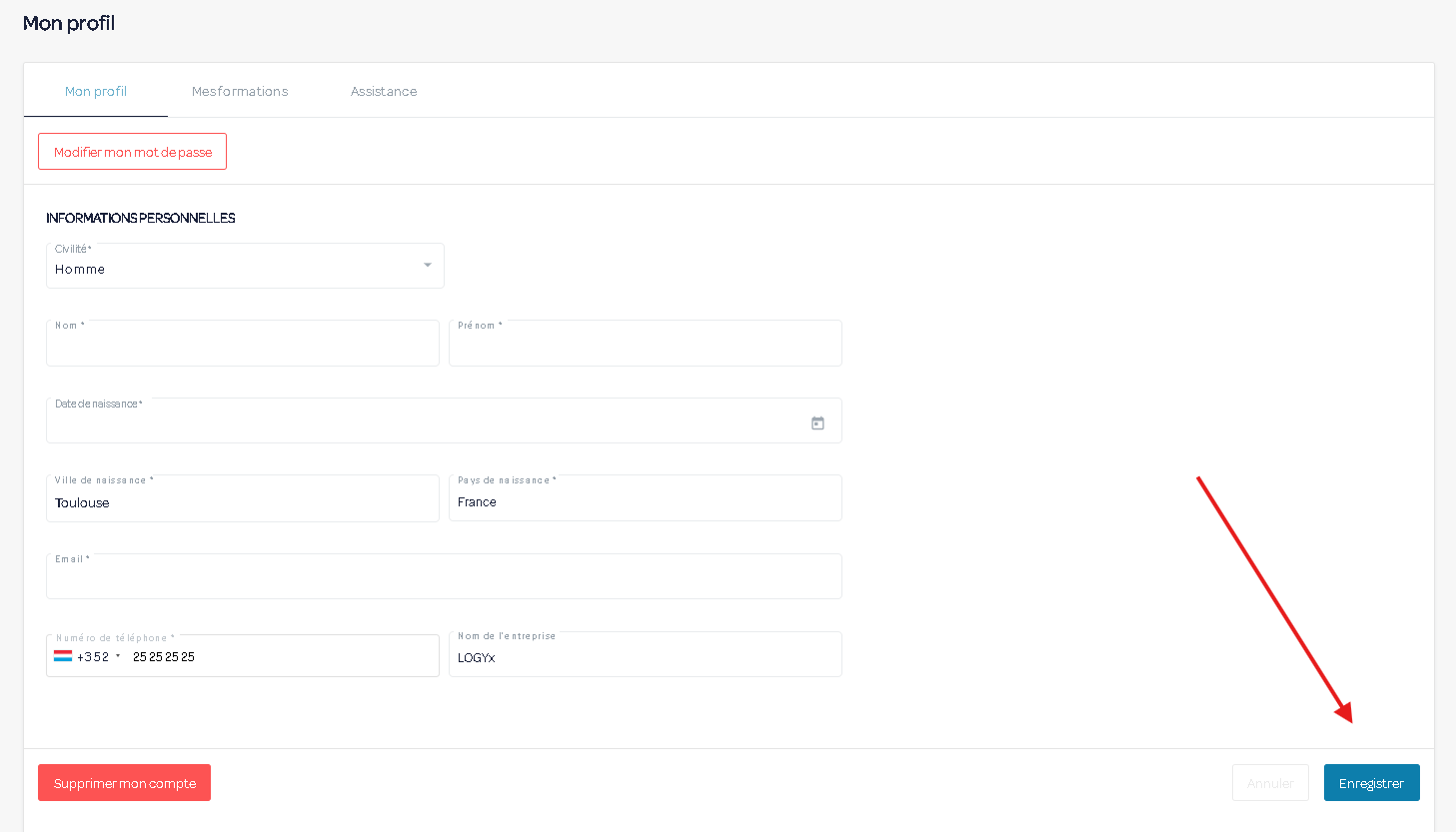Screen dimensions: 1456x832
Task: Focus the Email input field
Action: (x=444, y=580)
